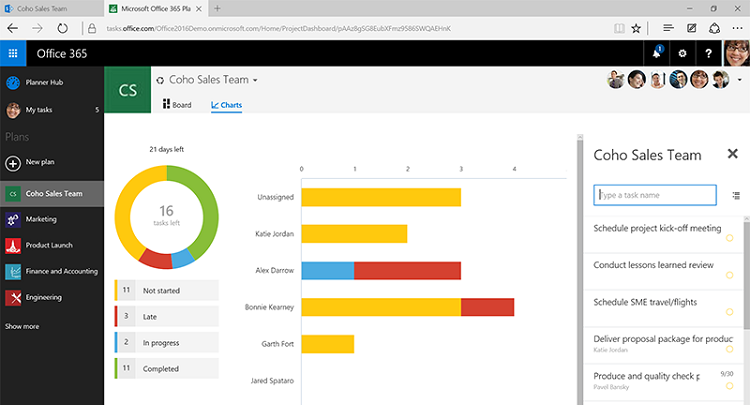Toggle the reading view book icon

click(x=619, y=28)
